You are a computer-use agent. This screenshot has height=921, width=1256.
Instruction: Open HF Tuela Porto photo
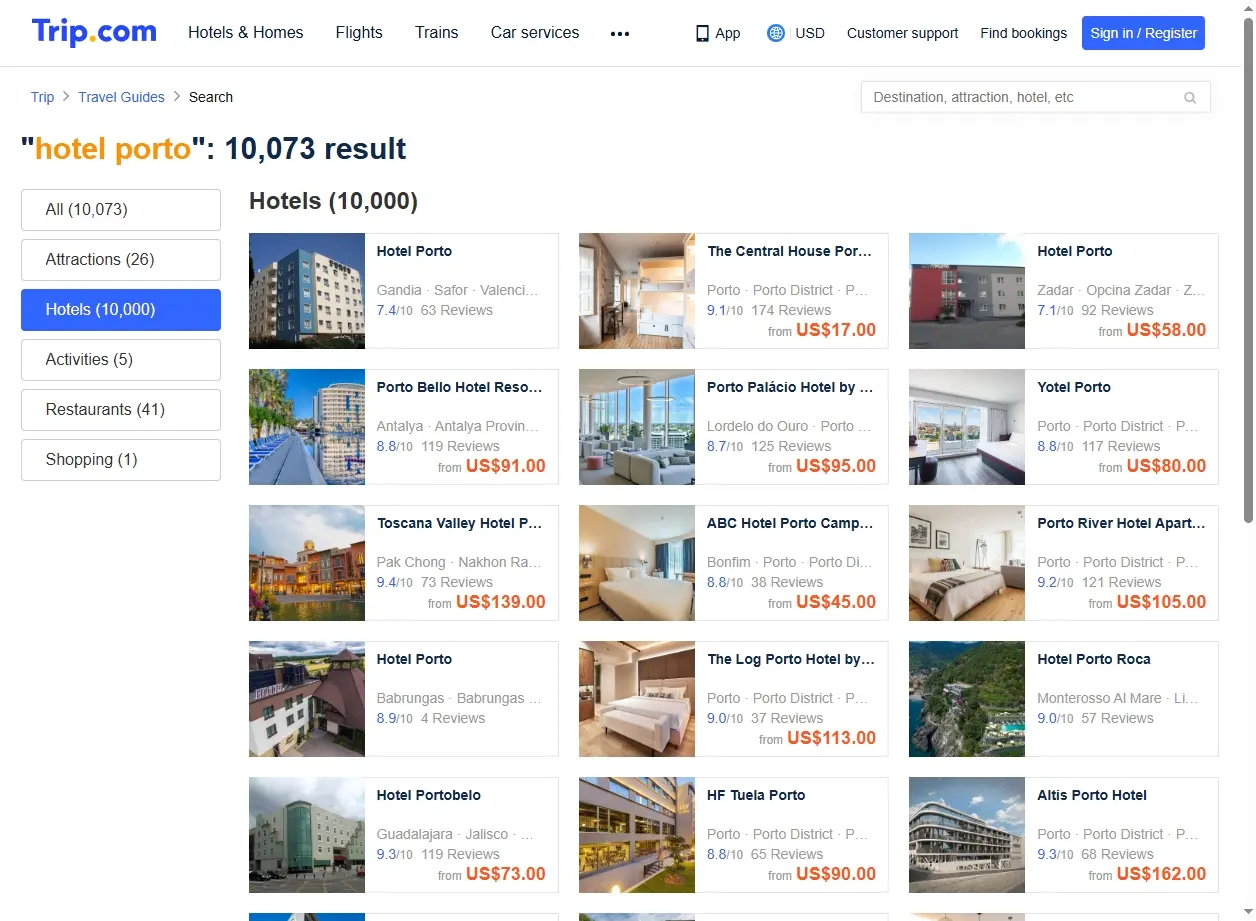click(637, 835)
